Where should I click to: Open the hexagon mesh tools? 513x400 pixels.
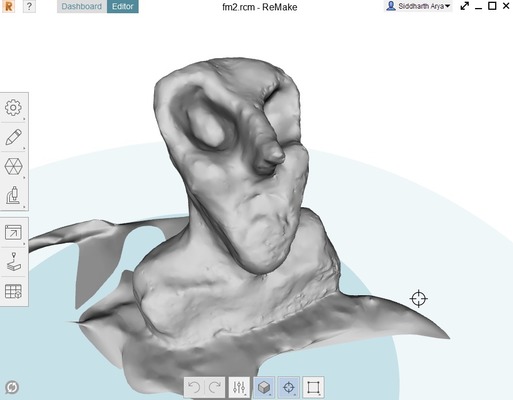[x=14, y=166]
